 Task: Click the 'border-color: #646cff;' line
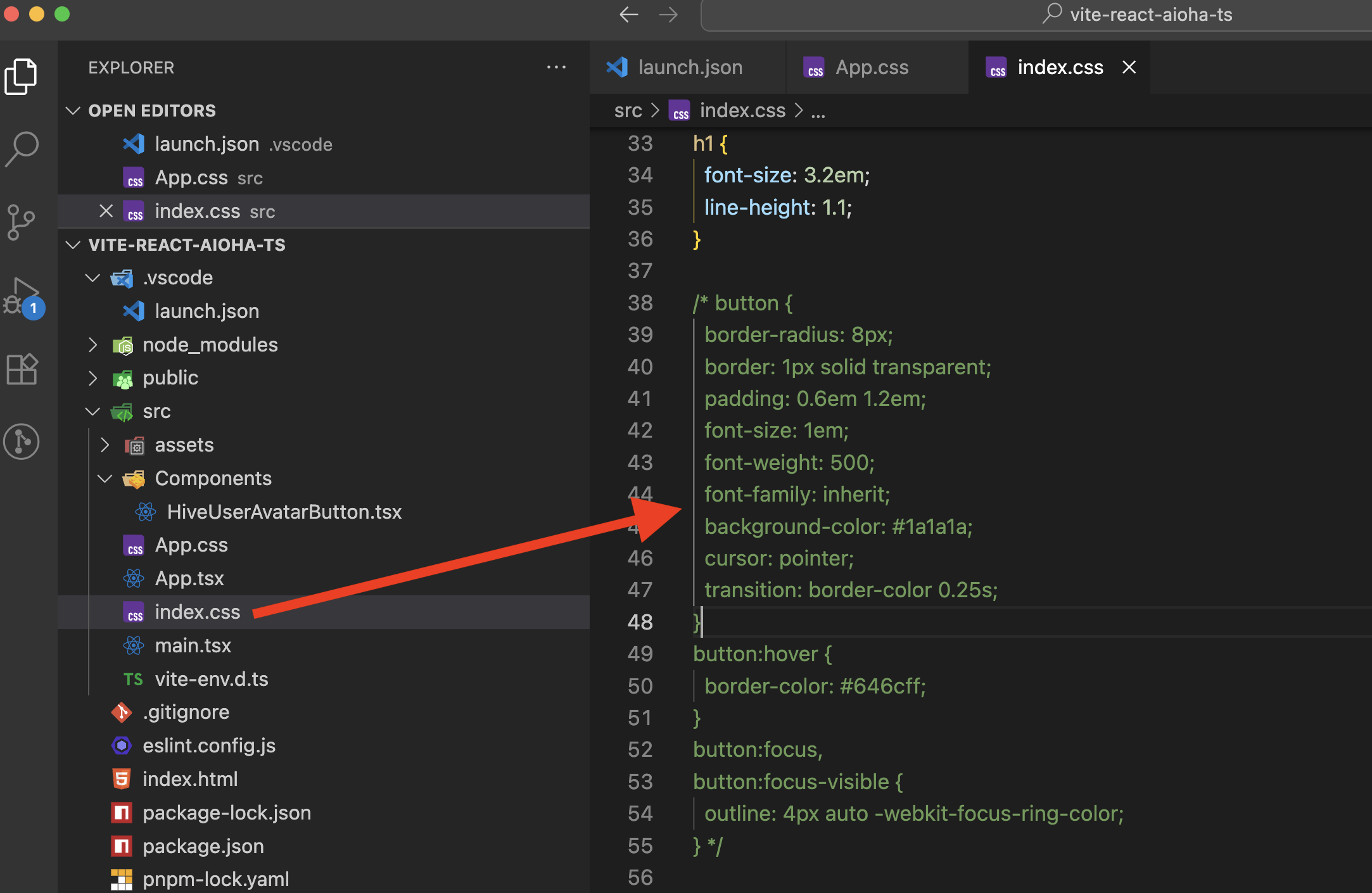pyautogui.click(x=815, y=687)
